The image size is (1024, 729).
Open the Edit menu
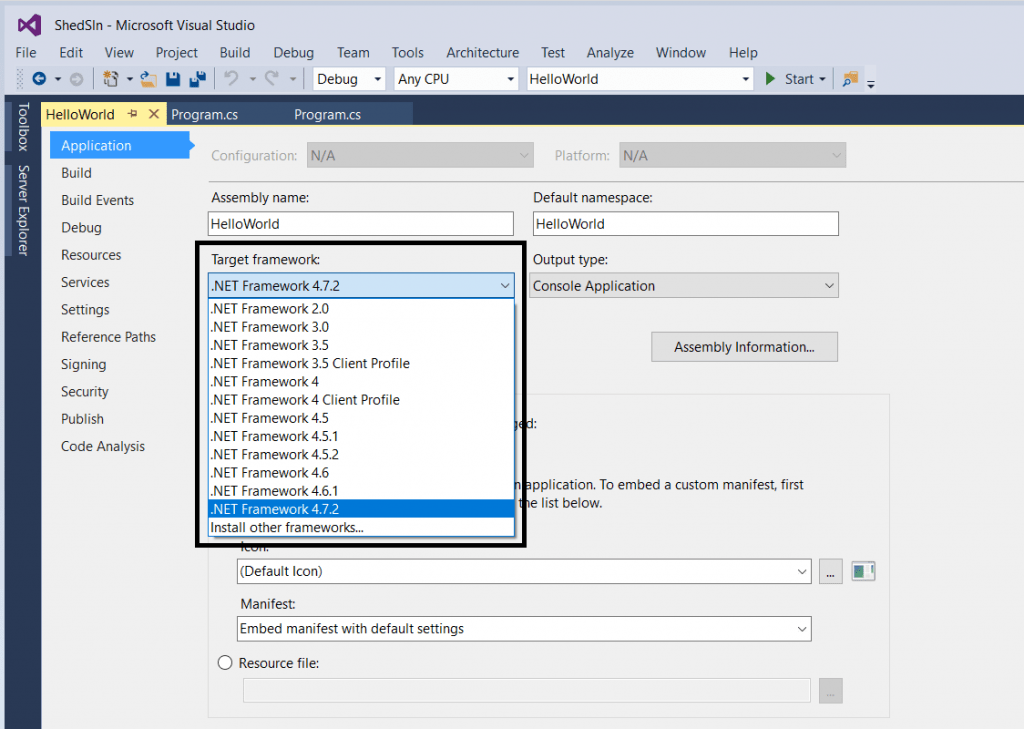click(x=71, y=52)
